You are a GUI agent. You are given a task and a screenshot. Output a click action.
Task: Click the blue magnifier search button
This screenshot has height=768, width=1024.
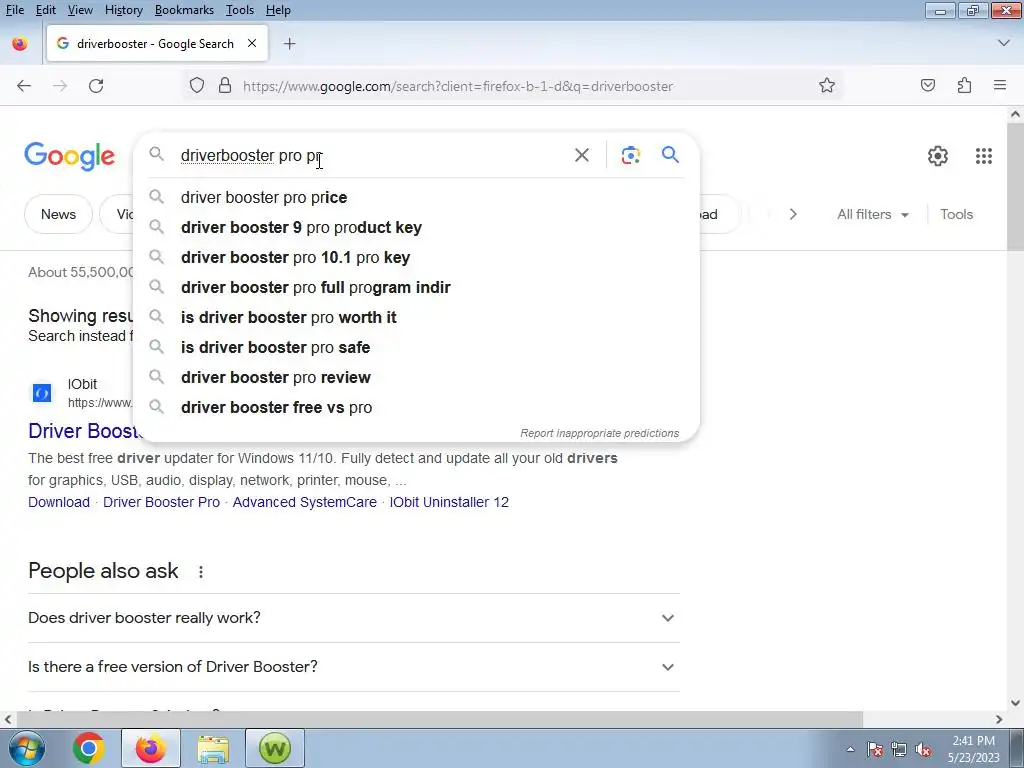coord(670,155)
